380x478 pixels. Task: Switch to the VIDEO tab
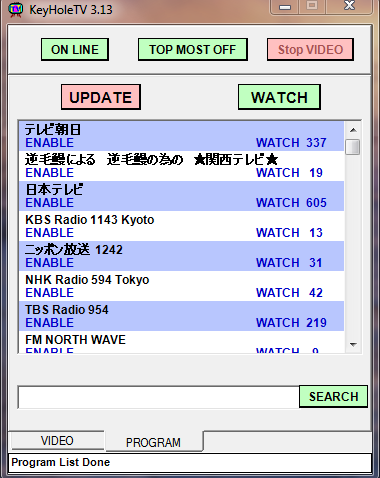(57, 441)
